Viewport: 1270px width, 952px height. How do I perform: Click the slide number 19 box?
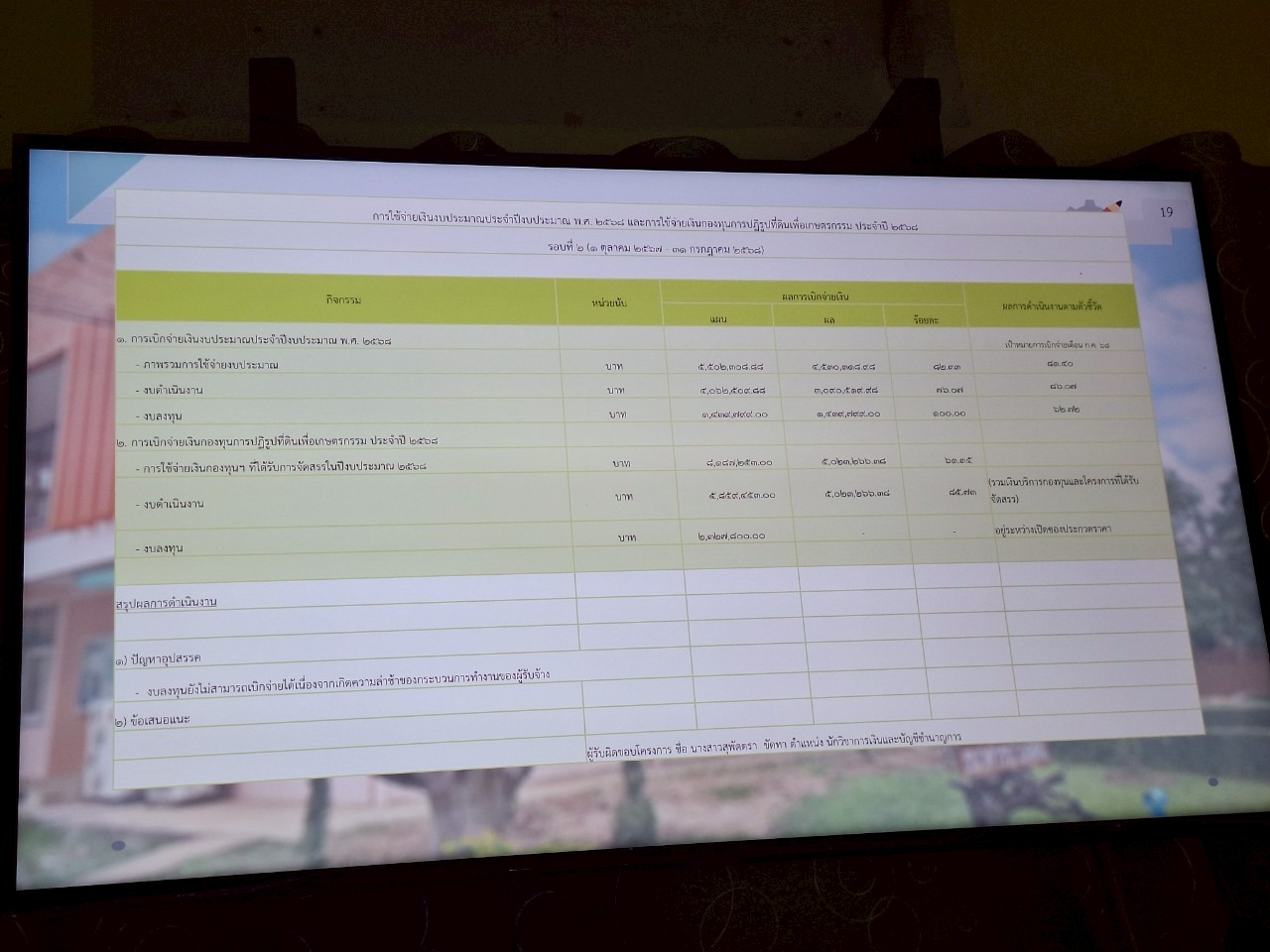(1166, 212)
